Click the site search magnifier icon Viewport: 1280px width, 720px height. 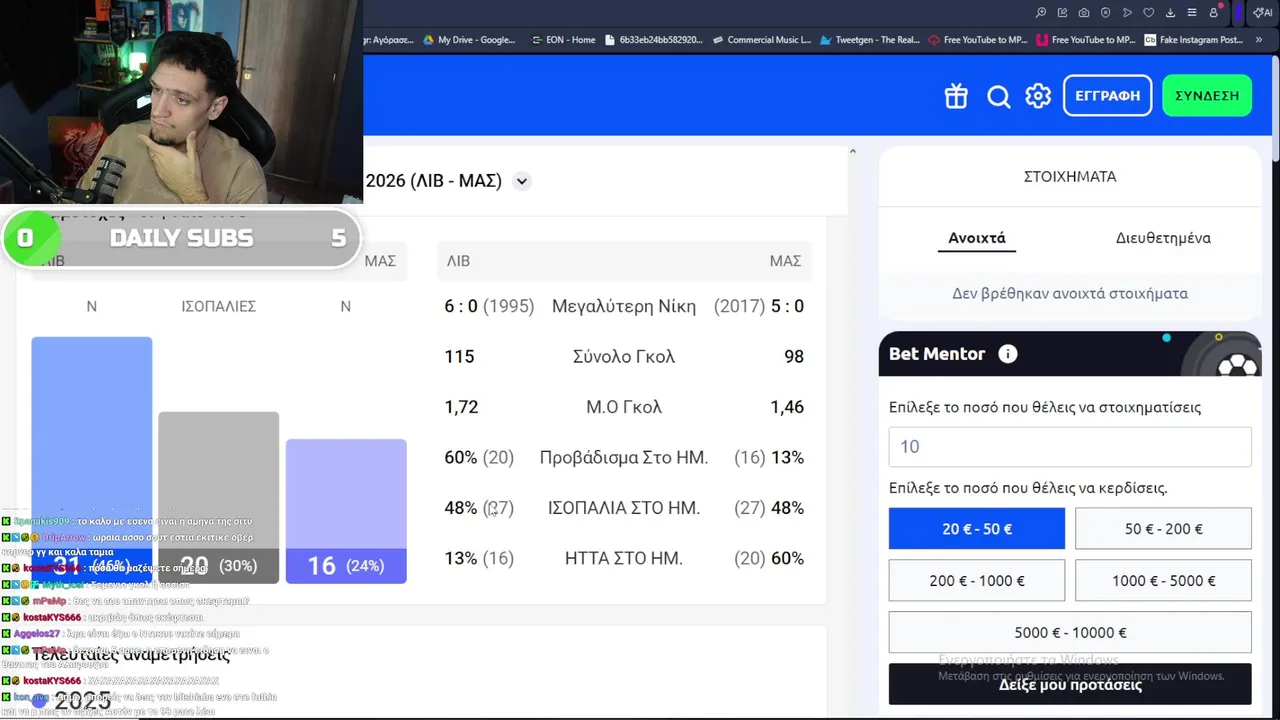pos(998,96)
